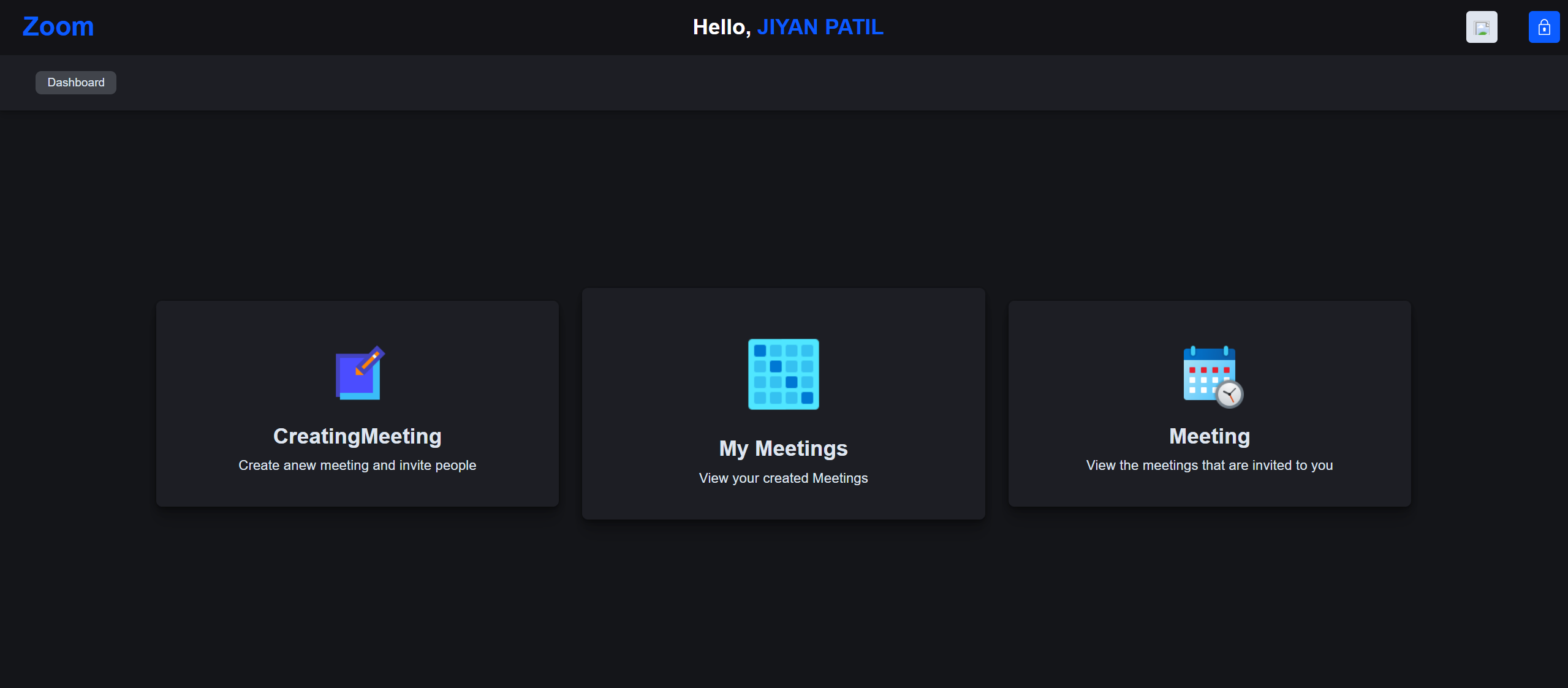
Task: Open the Meeting card title
Action: click(1210, 436)
